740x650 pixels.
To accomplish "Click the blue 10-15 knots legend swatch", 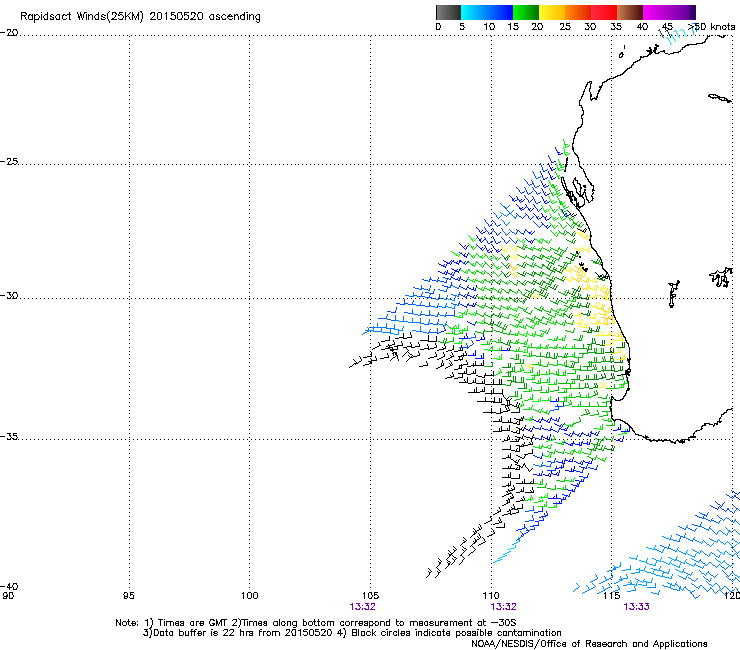I will (500, 12).
